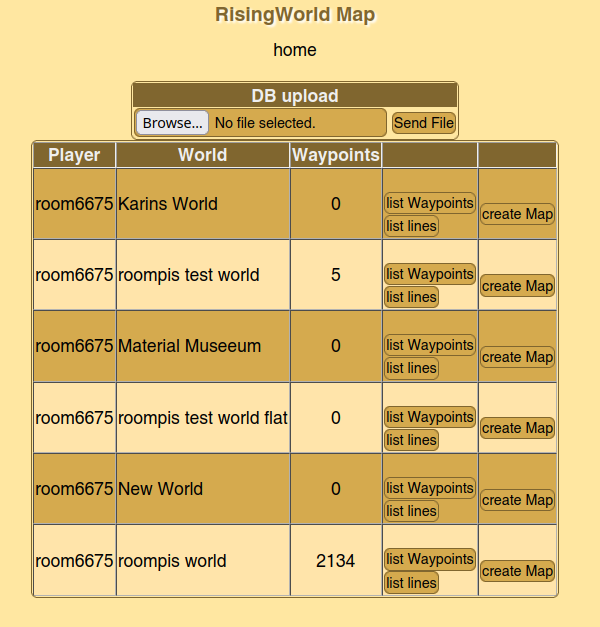Open list lines for Karins World
Viewport: 600px width, 627px height.
coord(411,226)
